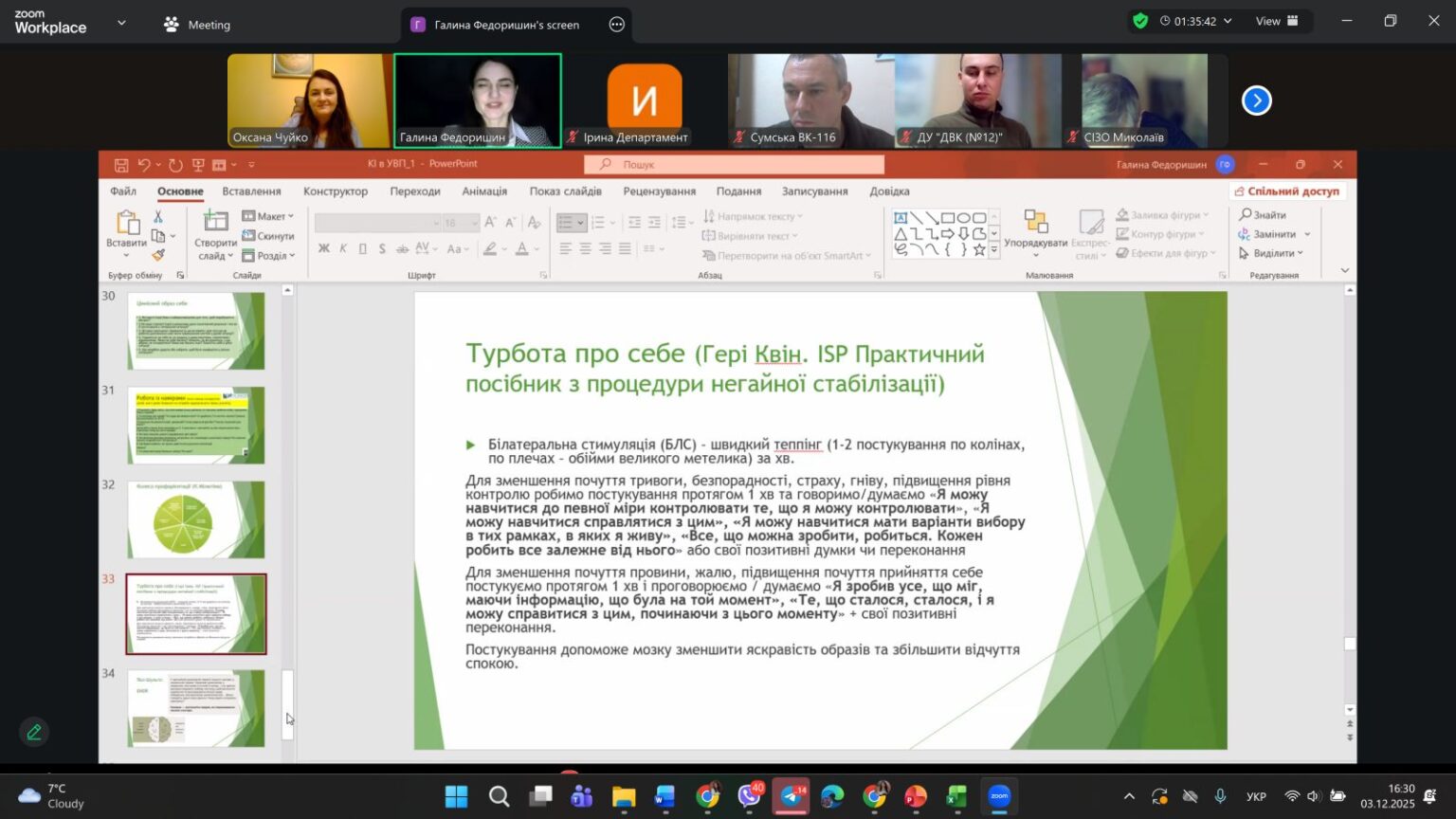Click the Save icon in quick access toolbar
The image size is (1456, 819).
point(121,165)
